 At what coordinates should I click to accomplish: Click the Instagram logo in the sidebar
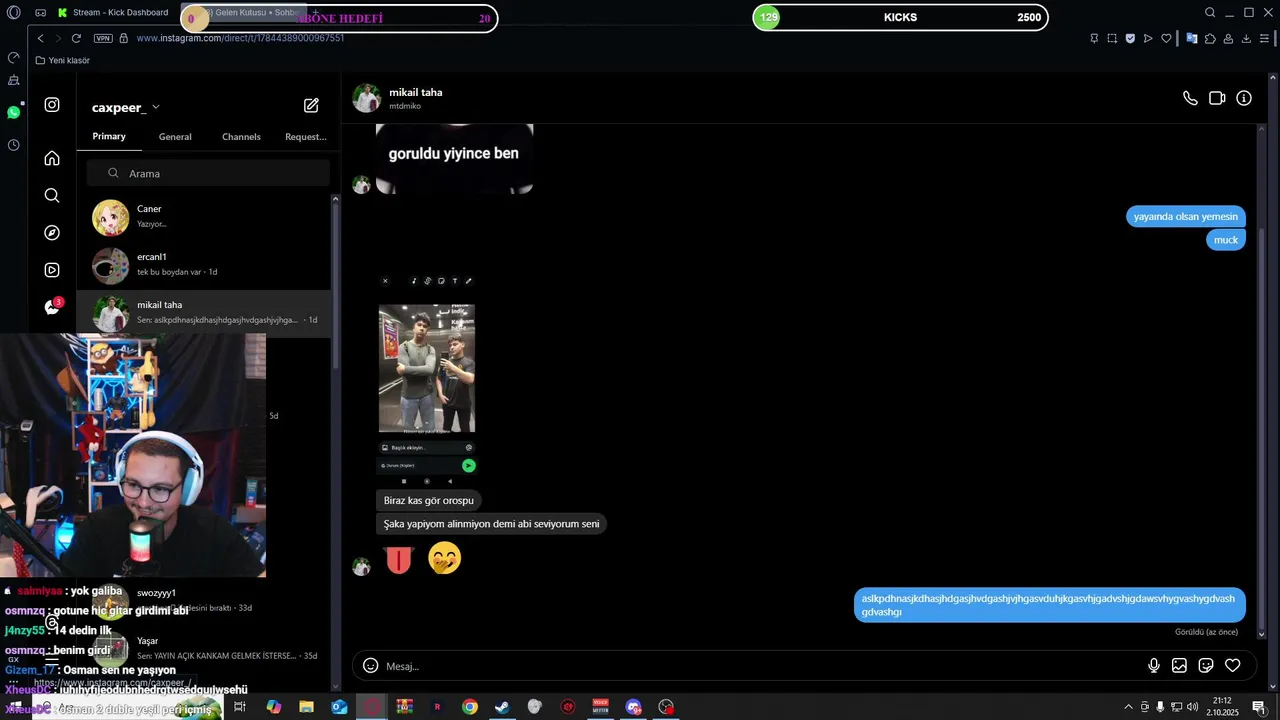[52, 105]
